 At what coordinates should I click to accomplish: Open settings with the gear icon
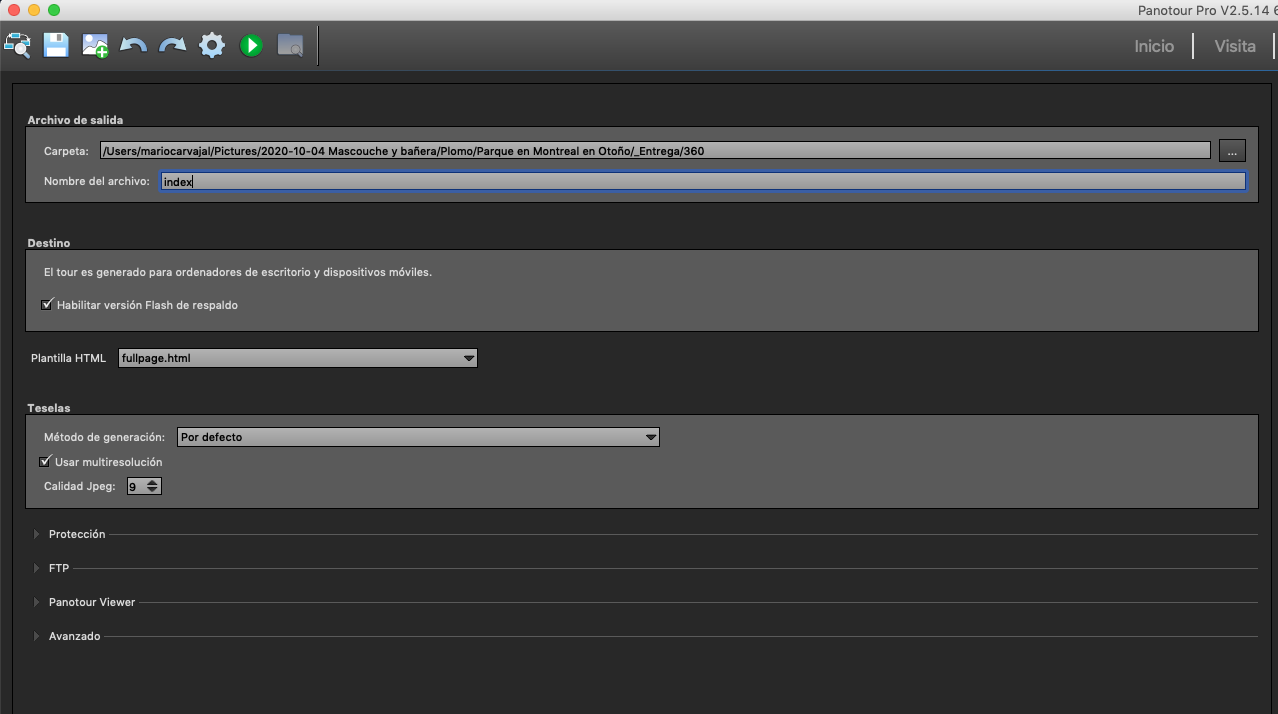(212, 45)
